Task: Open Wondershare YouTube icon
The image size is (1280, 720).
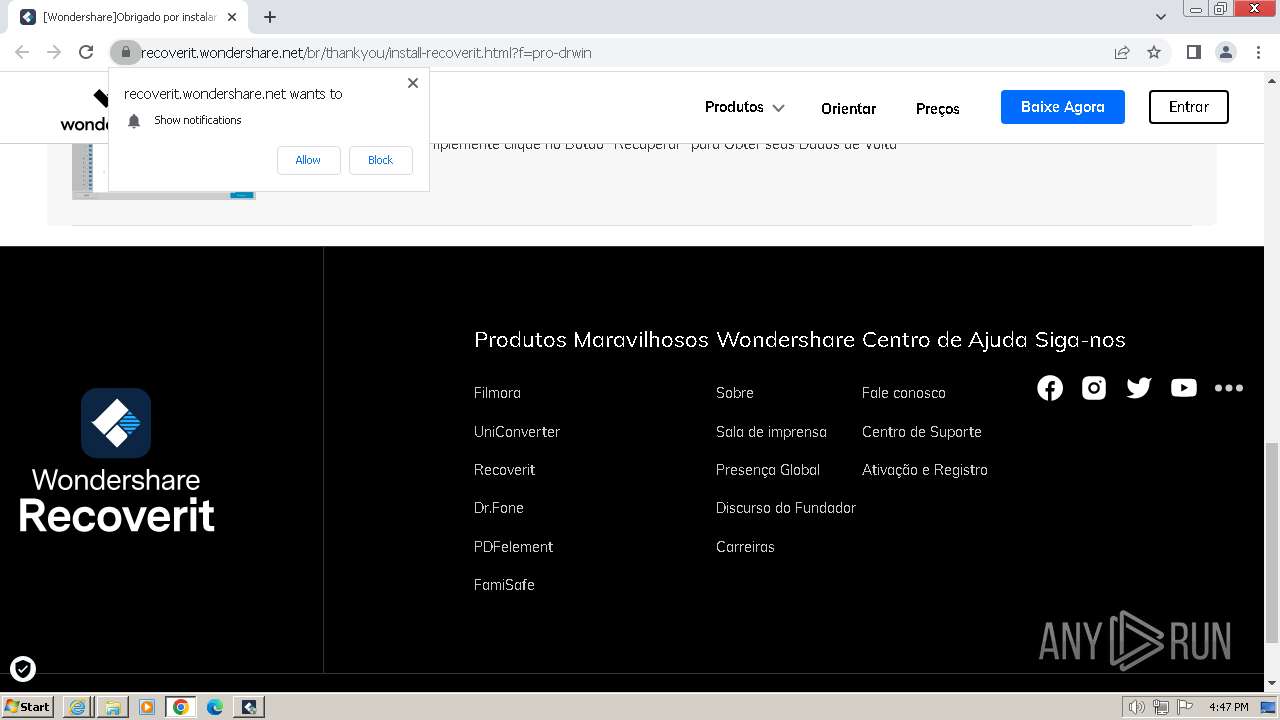Action: (x=1183, y=388)
